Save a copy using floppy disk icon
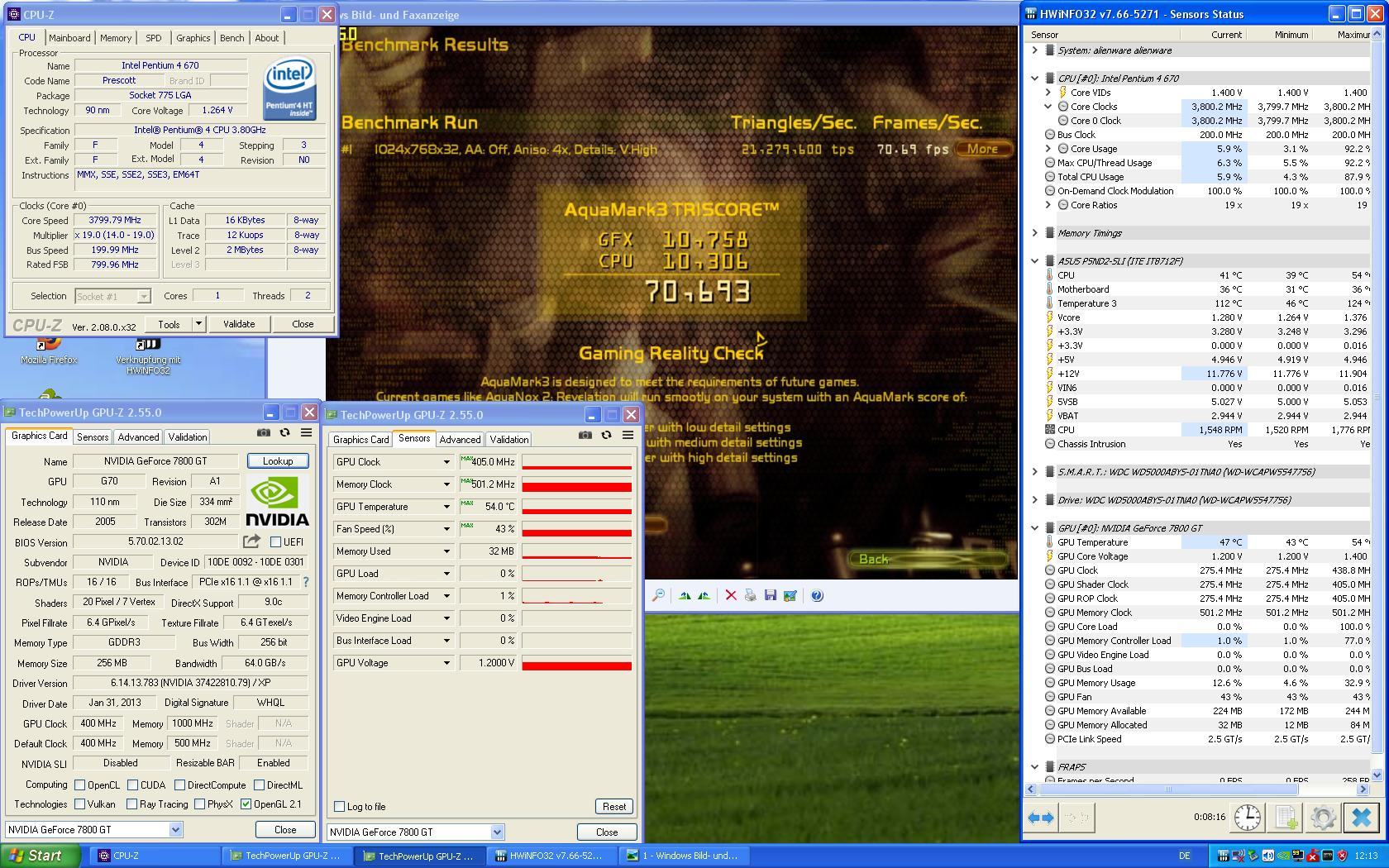Image resolution: width=1389 pixels, height=868 pixels. pos(770,595)
